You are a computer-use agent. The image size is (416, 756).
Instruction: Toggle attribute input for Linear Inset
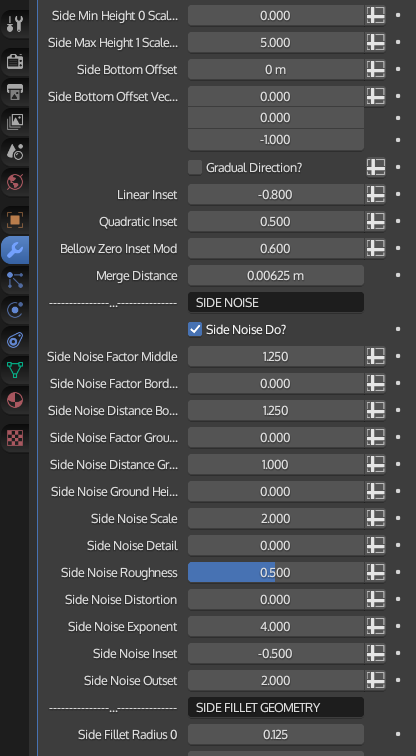click(375, 195)
